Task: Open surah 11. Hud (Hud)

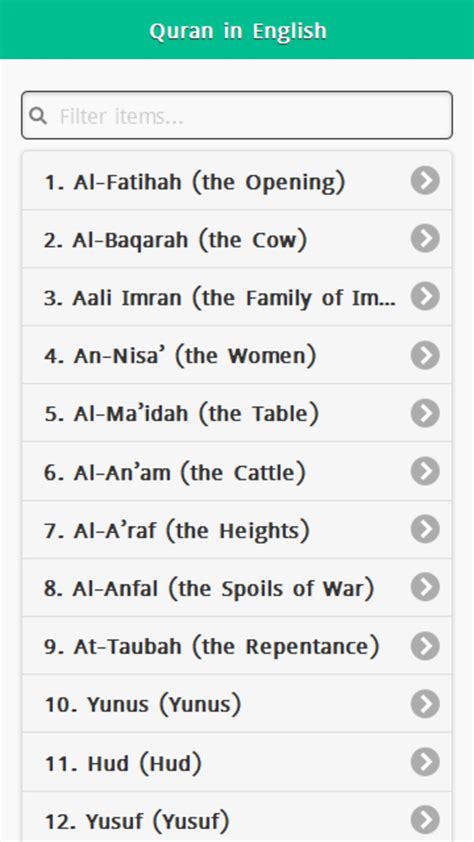Action: click(x=237, y=762)
